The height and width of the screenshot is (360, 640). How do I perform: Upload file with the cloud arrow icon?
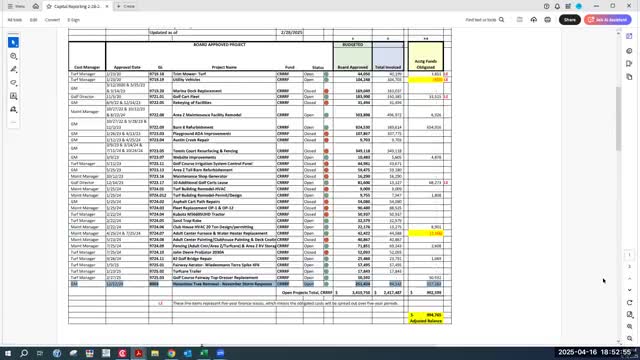coord(533,20)
